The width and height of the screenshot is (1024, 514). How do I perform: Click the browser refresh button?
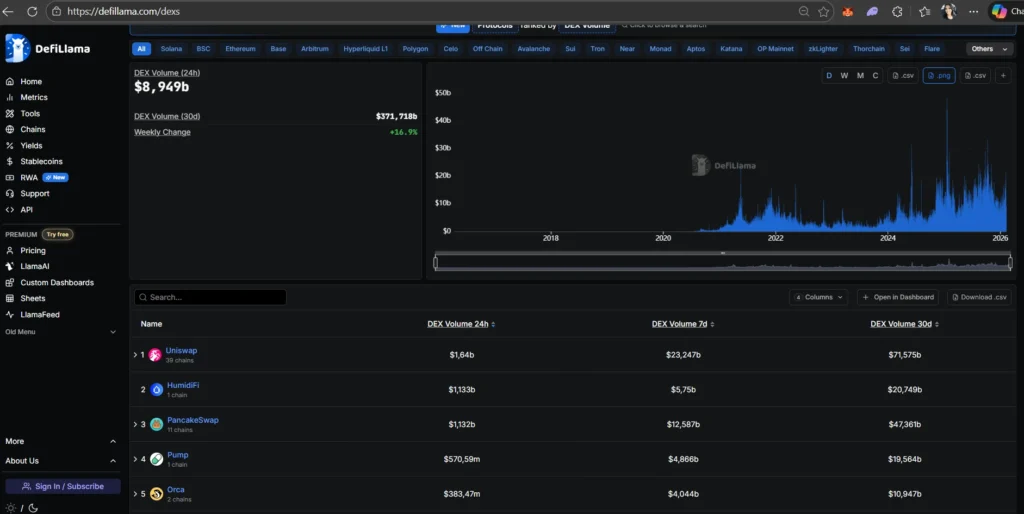32,12
